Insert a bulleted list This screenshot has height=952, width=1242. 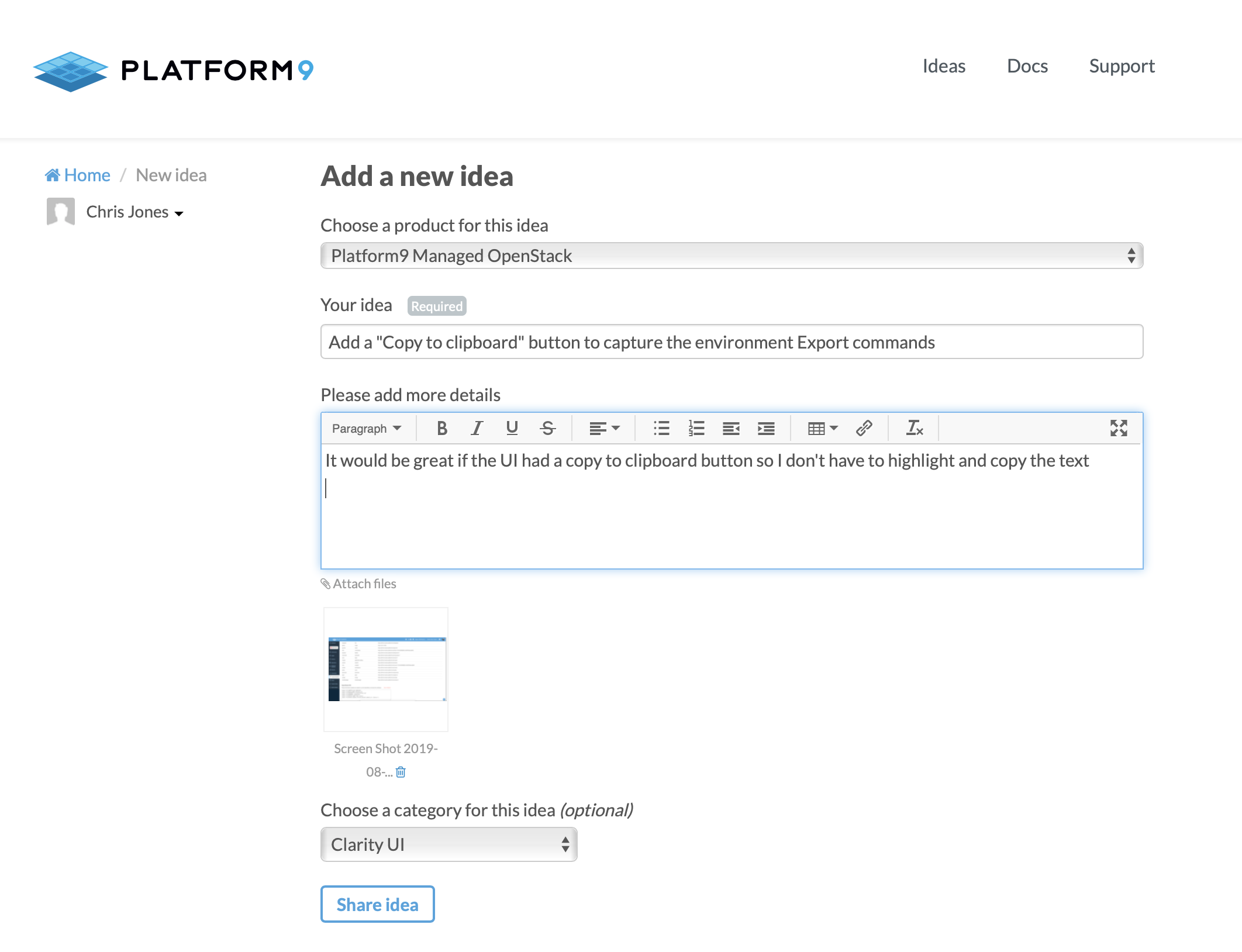tap(661, 429)
